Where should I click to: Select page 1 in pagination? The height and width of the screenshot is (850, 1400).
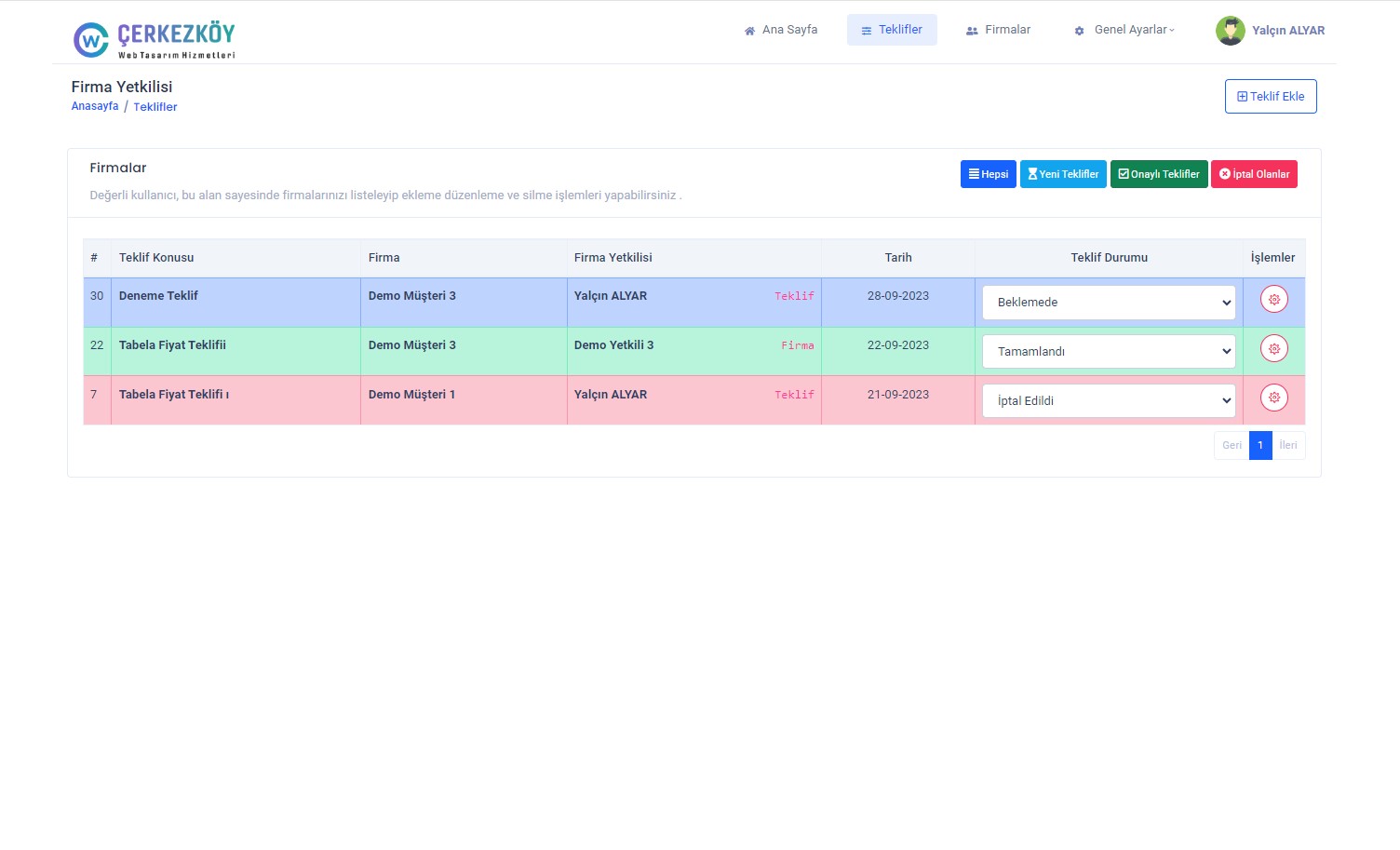point(1260,445)
